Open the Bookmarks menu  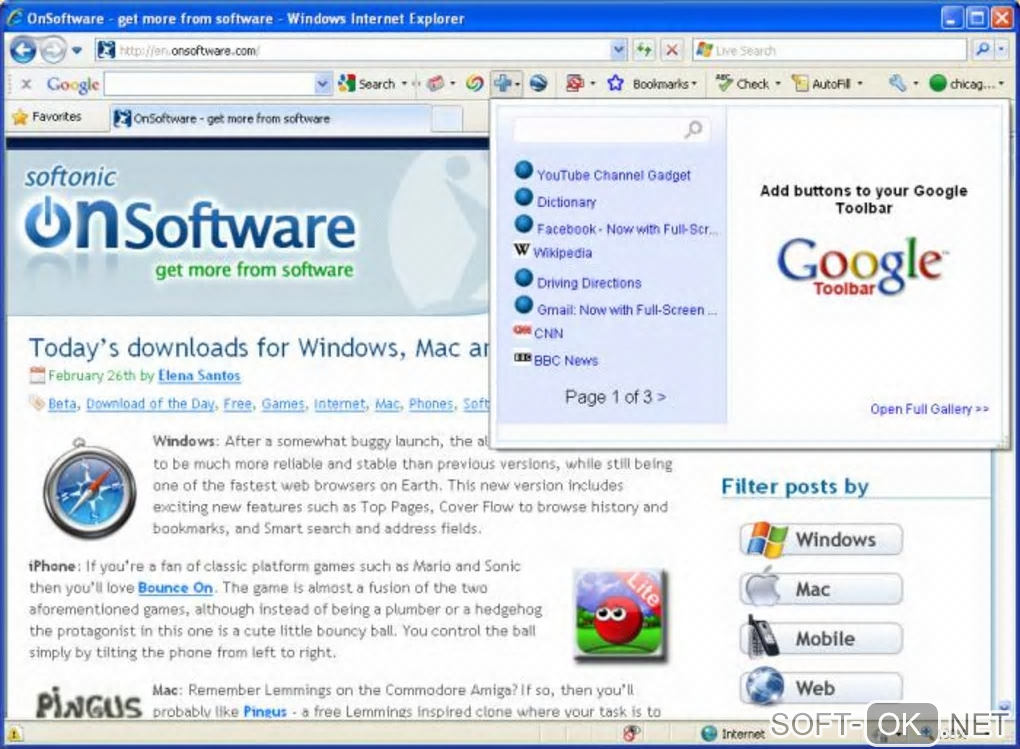click(664, 84)
